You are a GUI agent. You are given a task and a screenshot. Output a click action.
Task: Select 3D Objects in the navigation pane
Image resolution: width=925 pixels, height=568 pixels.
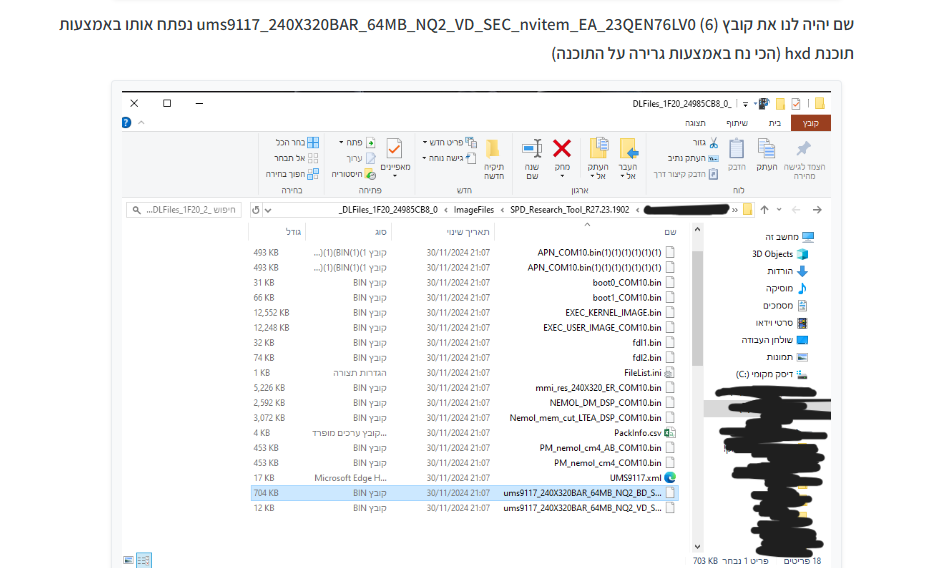pyautogui.click(x=779, y=254)
